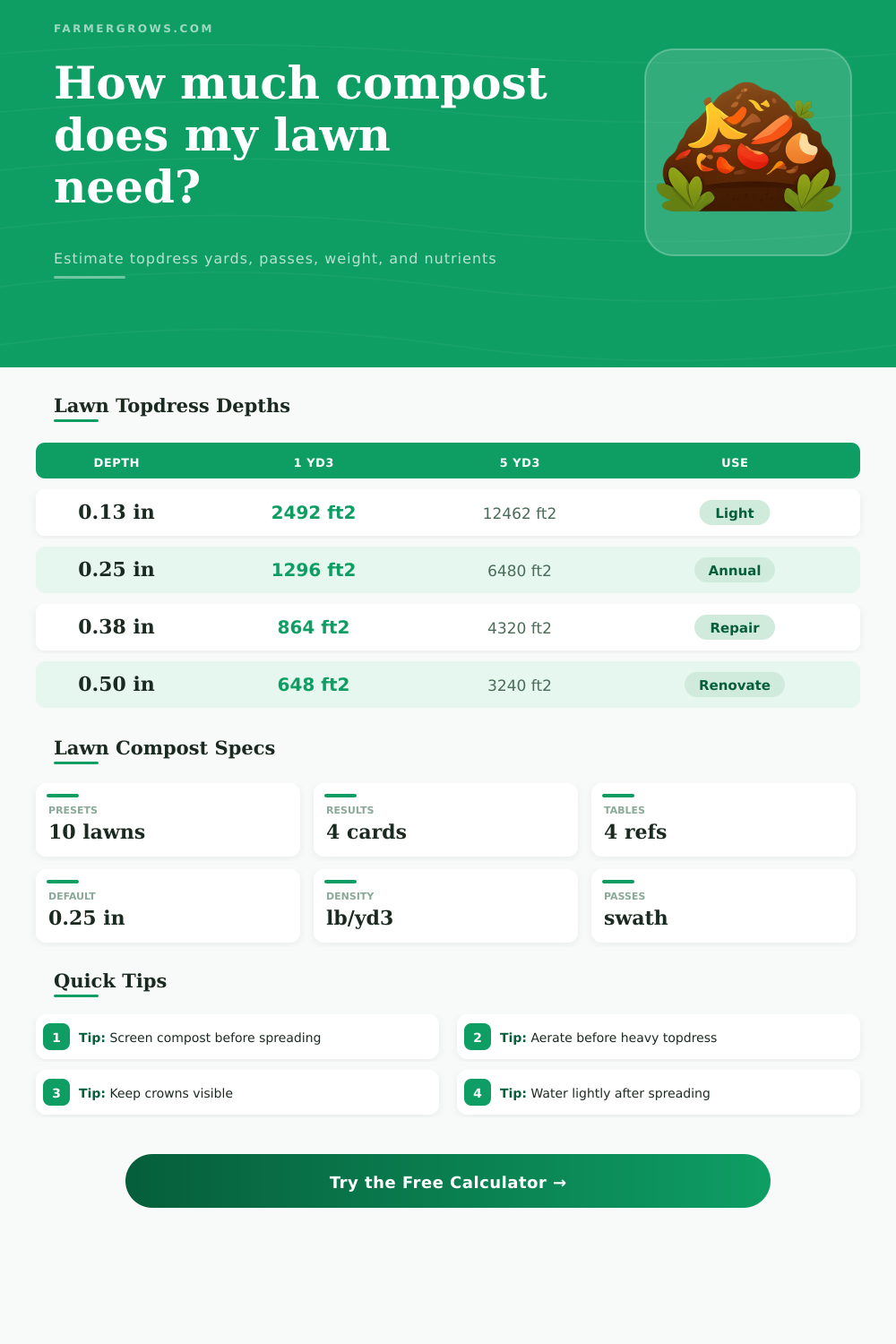Click the Light use badge
Screen dimensions: 896x1344
[x=735, y=513]
